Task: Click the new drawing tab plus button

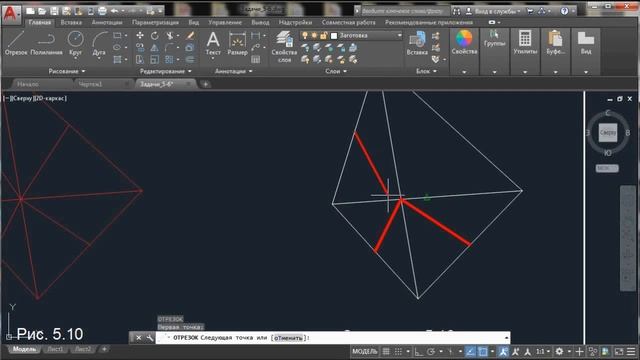Action: click(x=205, y=84)
